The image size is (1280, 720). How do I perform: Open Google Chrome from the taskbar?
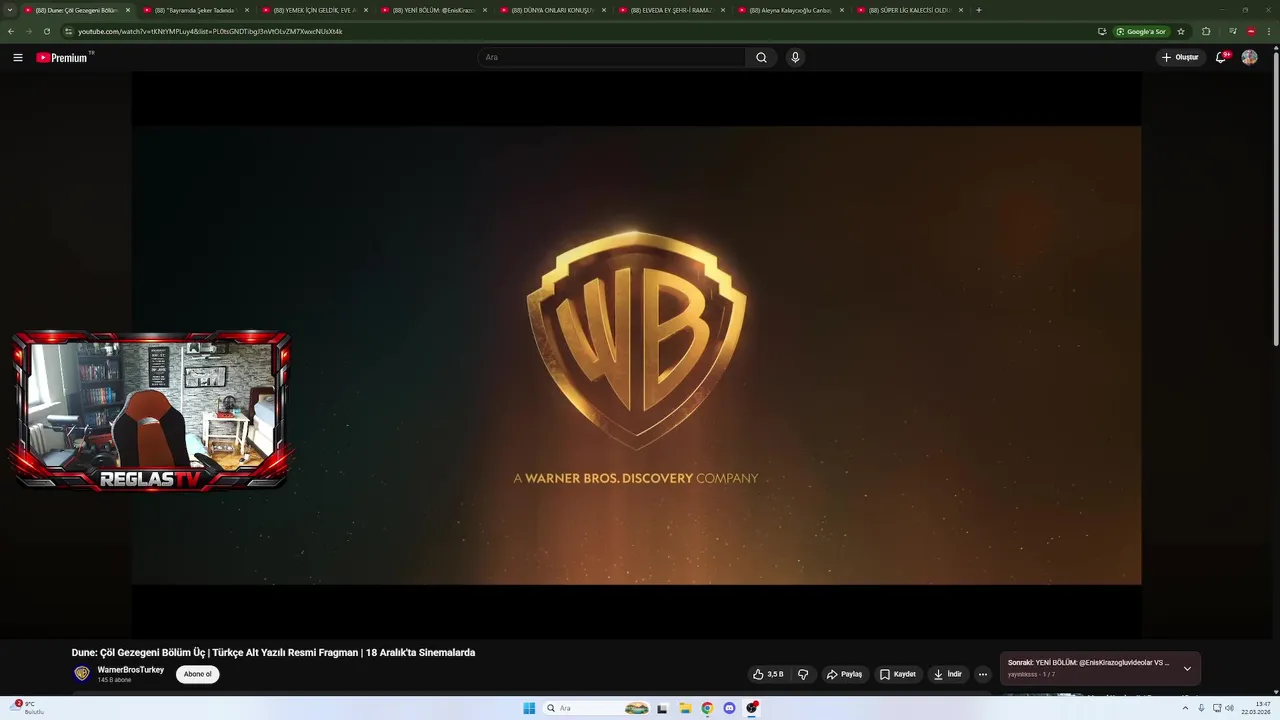(x=707, y=708)
